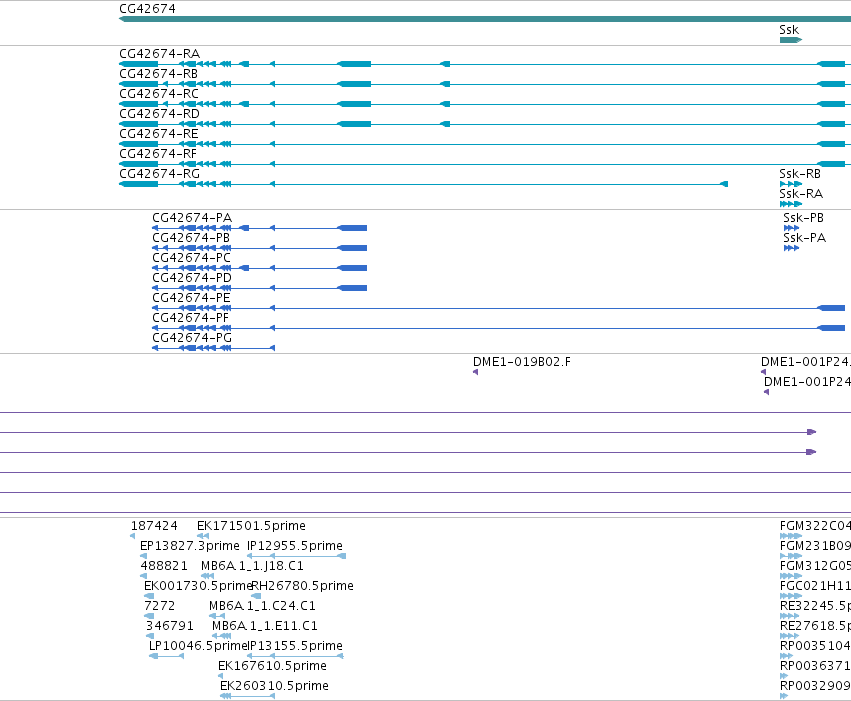Select protein CG42674-PE label

(192, 298)
